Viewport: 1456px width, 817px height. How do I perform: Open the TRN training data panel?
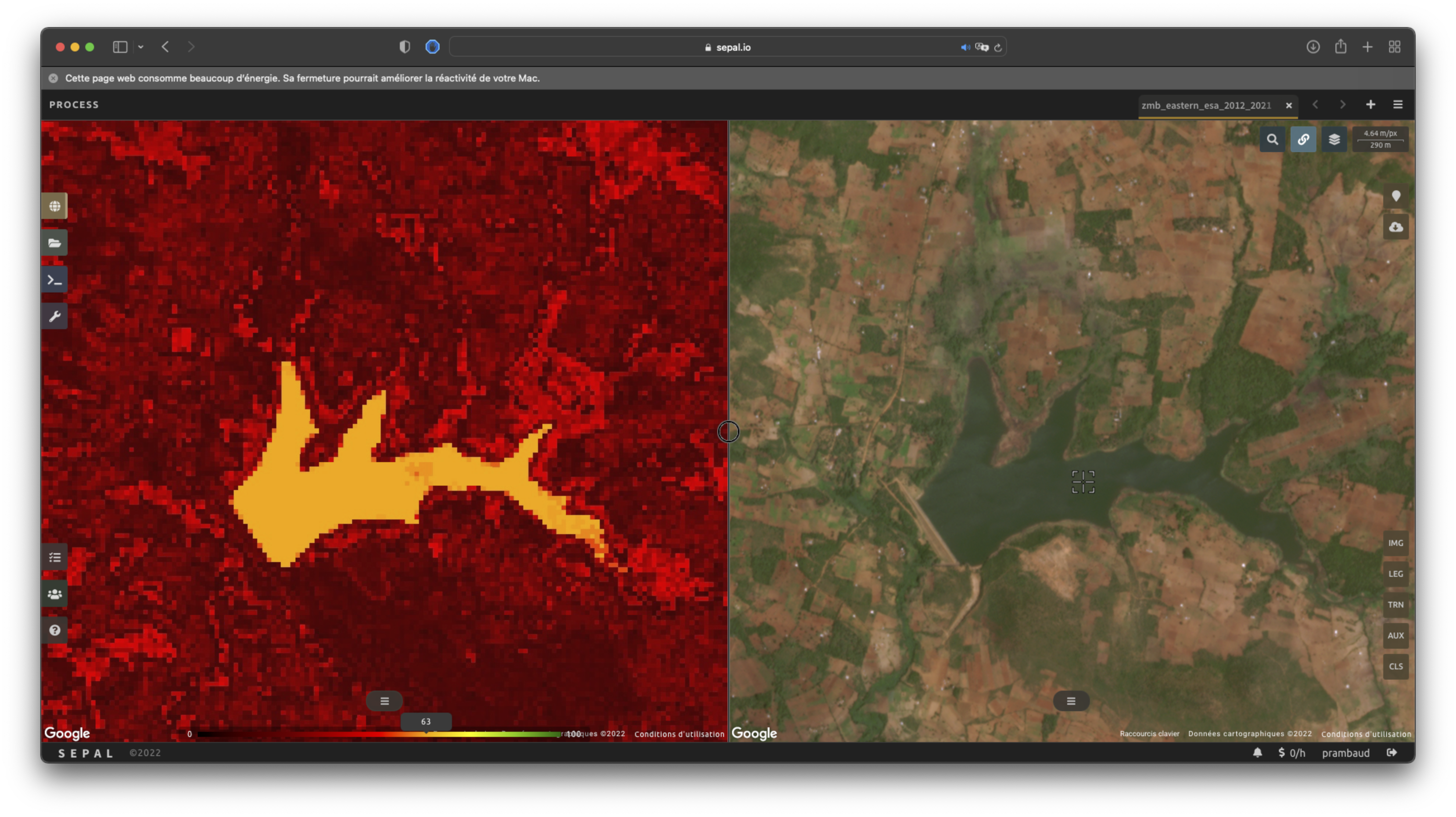[x=1395, y=605]
